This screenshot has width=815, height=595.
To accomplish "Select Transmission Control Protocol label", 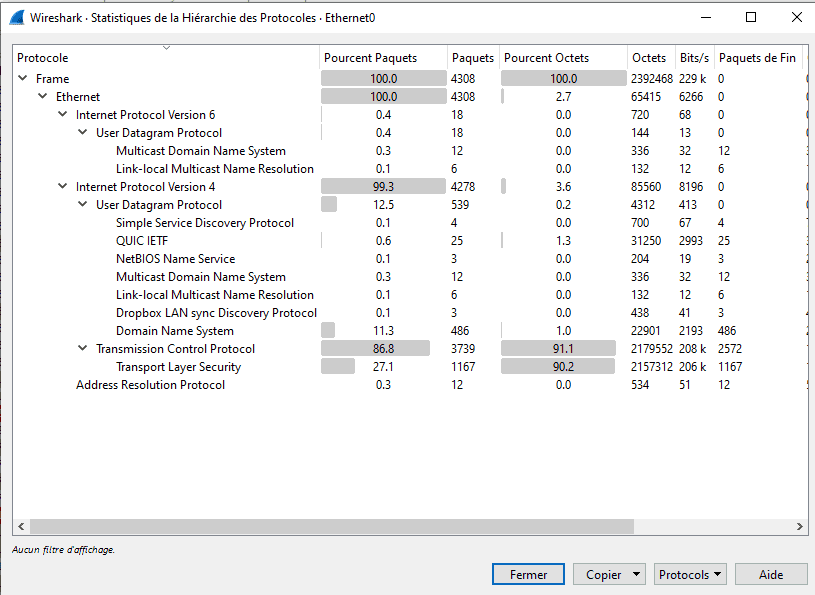I will tap(175, 349).
